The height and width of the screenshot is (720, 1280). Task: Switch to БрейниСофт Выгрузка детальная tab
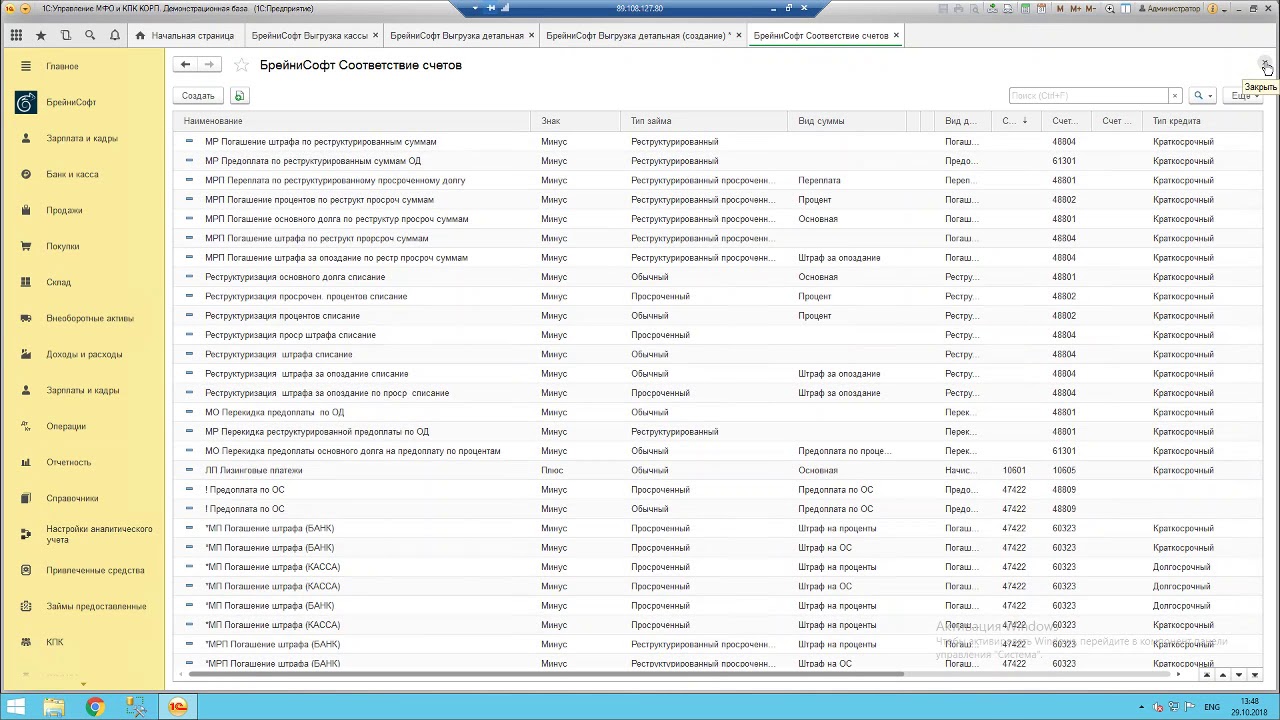coord(456,35)
